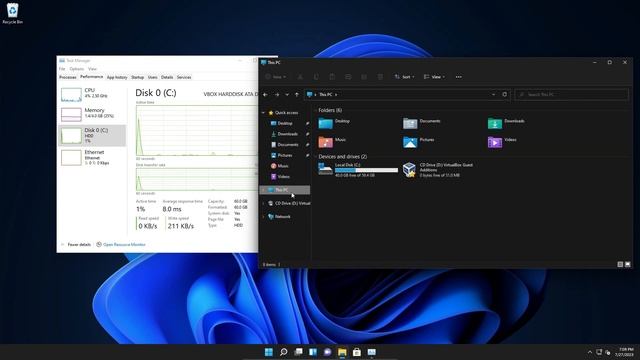
Task: Switch to Processes tab in Task Manager
Action: click(x=68, y=77)
